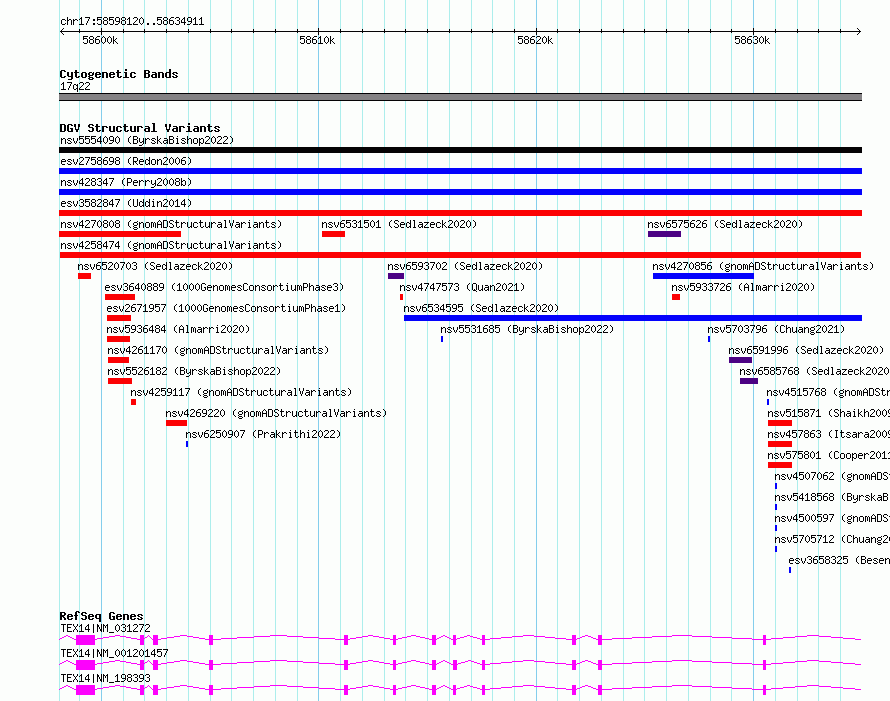Select the esv3658325 variant label
The image size is (890, 701).
tap(839, 560)
